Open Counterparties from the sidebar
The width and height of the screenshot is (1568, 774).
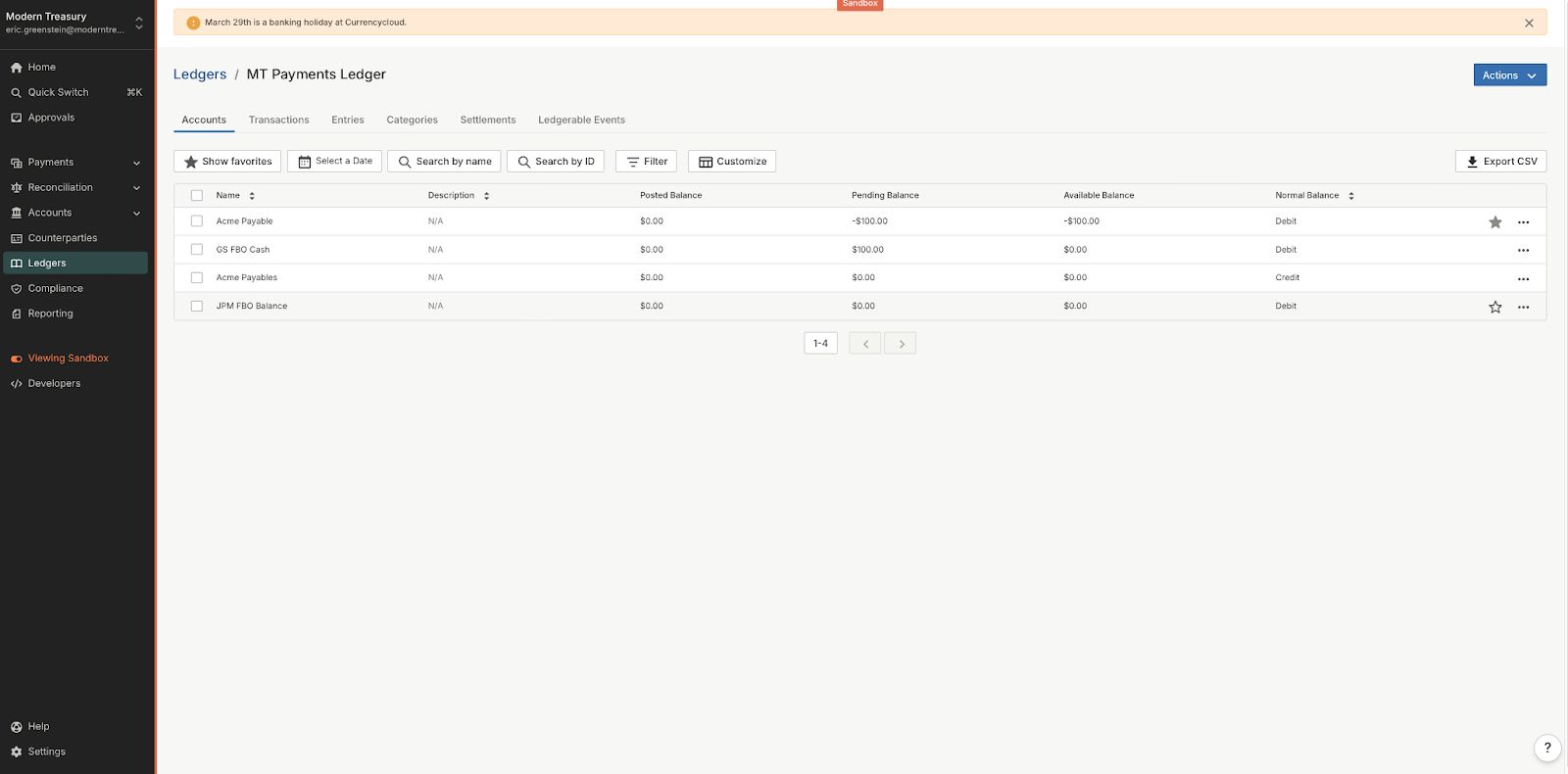[x=62, y=238]
